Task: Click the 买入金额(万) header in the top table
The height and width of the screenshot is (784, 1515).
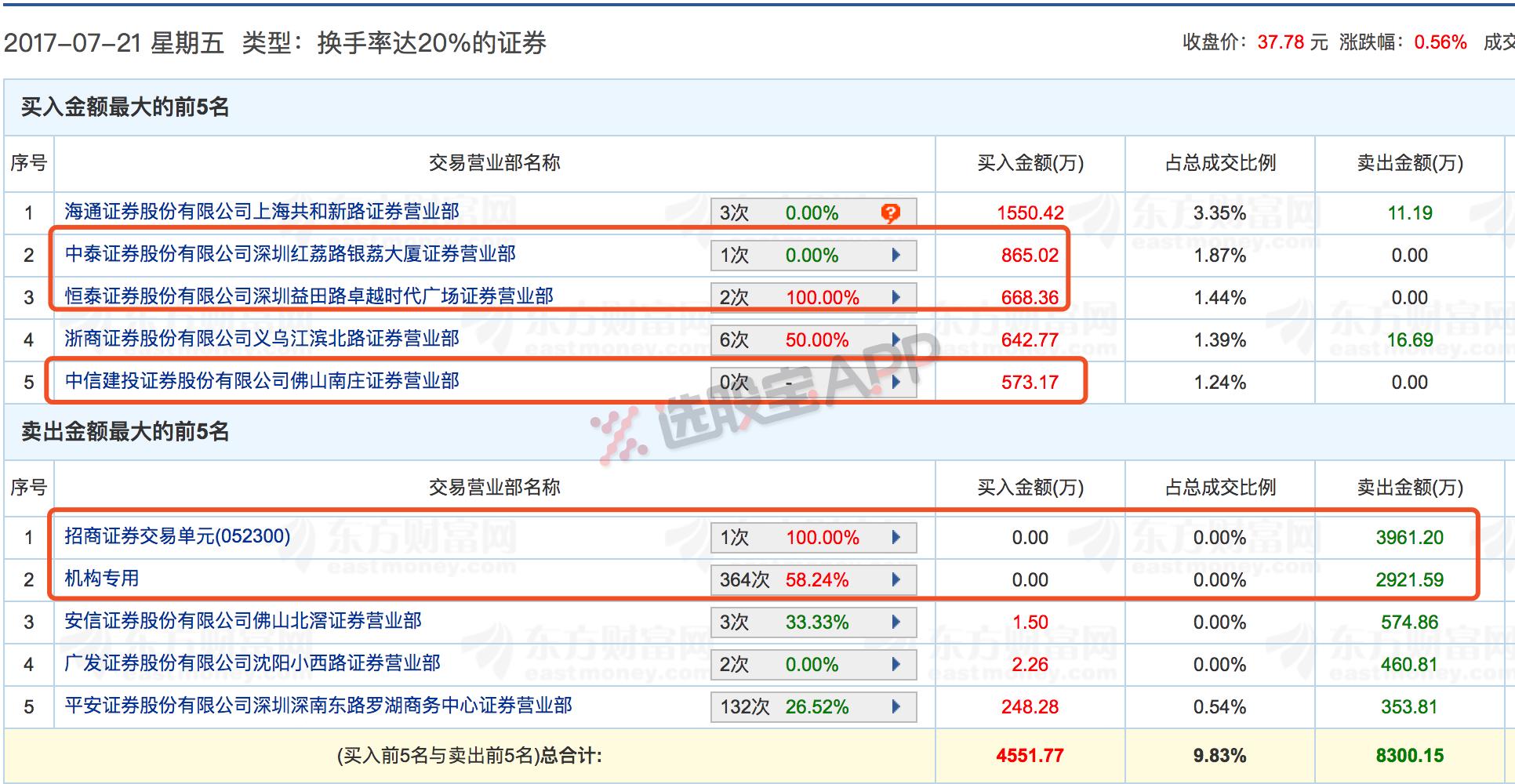Action: (x=1030, y=163)
